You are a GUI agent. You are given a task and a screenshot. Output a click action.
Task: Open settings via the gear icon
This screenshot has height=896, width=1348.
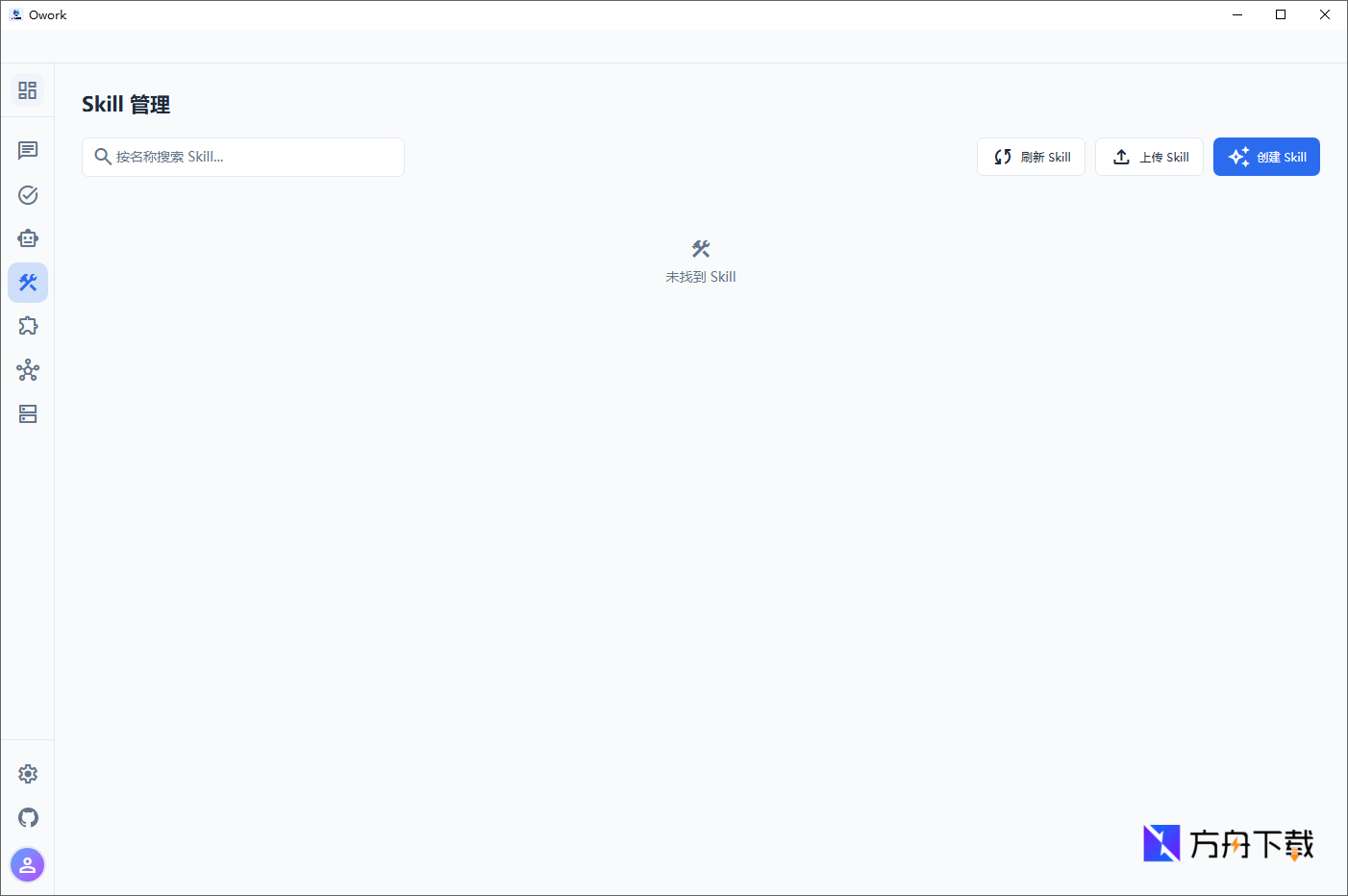(x=27, y=774)
